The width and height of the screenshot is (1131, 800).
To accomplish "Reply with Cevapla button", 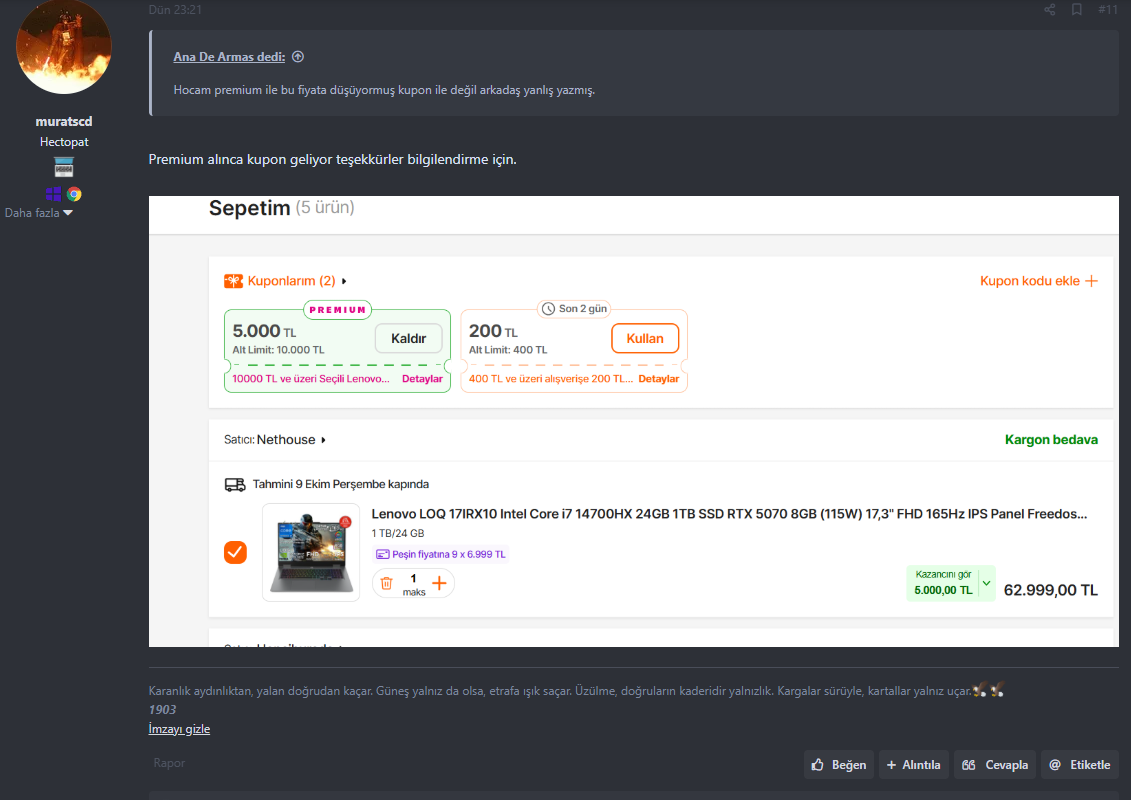I will point(995,765).
